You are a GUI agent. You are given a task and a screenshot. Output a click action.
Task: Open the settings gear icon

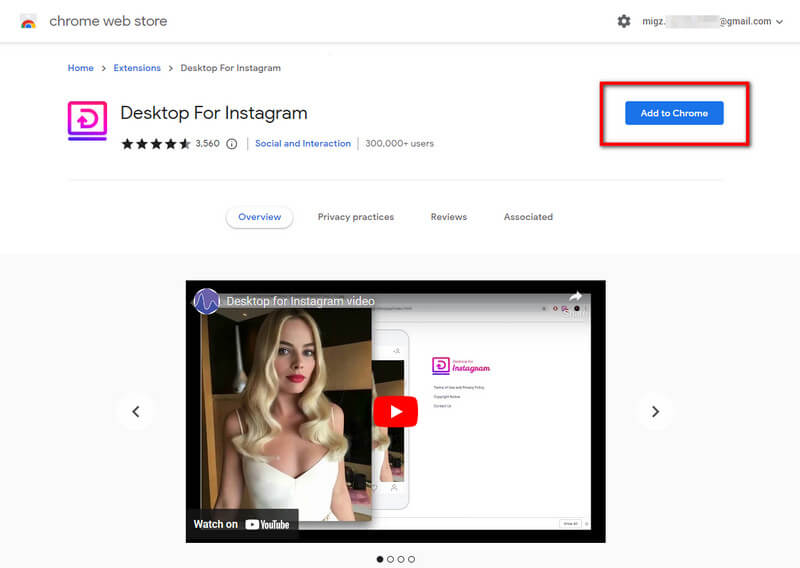(623, 21)
